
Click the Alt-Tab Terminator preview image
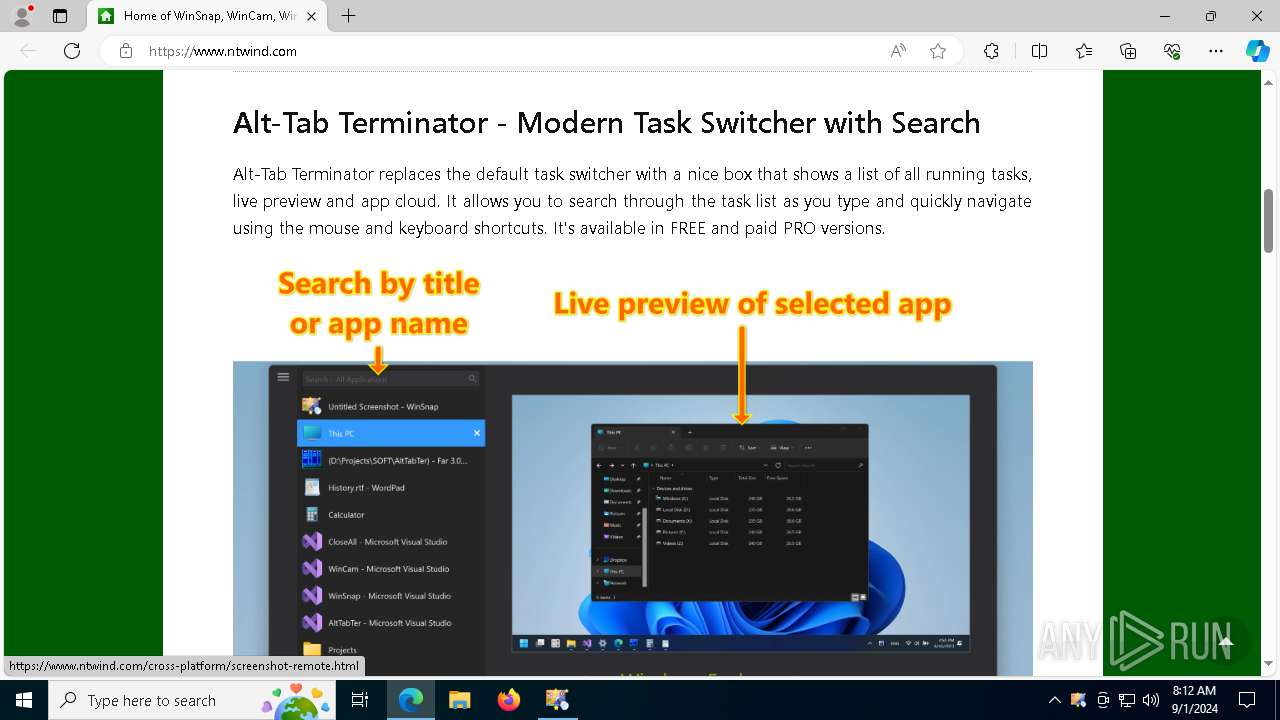pos(632,469)
